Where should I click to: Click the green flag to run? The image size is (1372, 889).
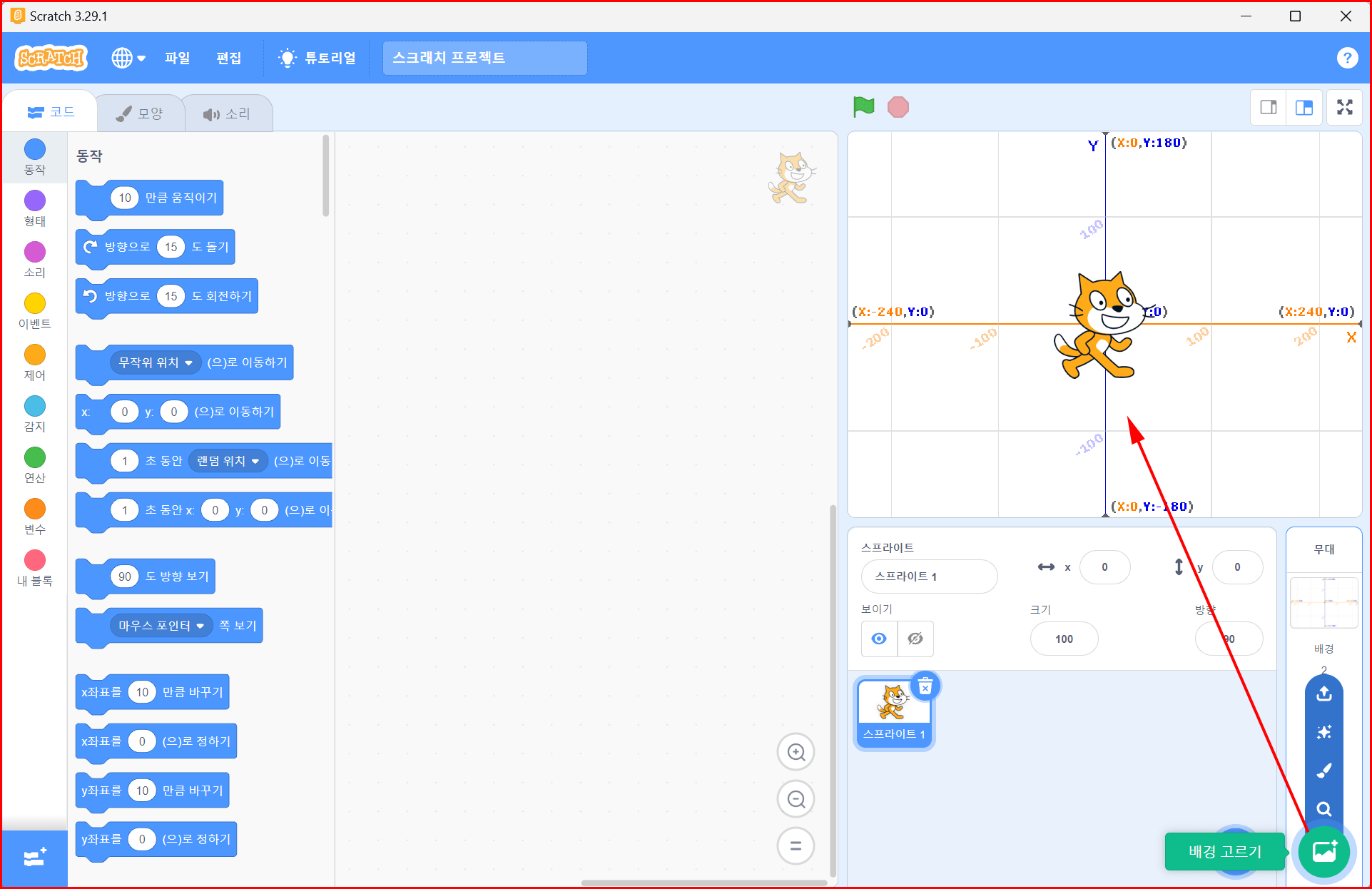(863, 107)
